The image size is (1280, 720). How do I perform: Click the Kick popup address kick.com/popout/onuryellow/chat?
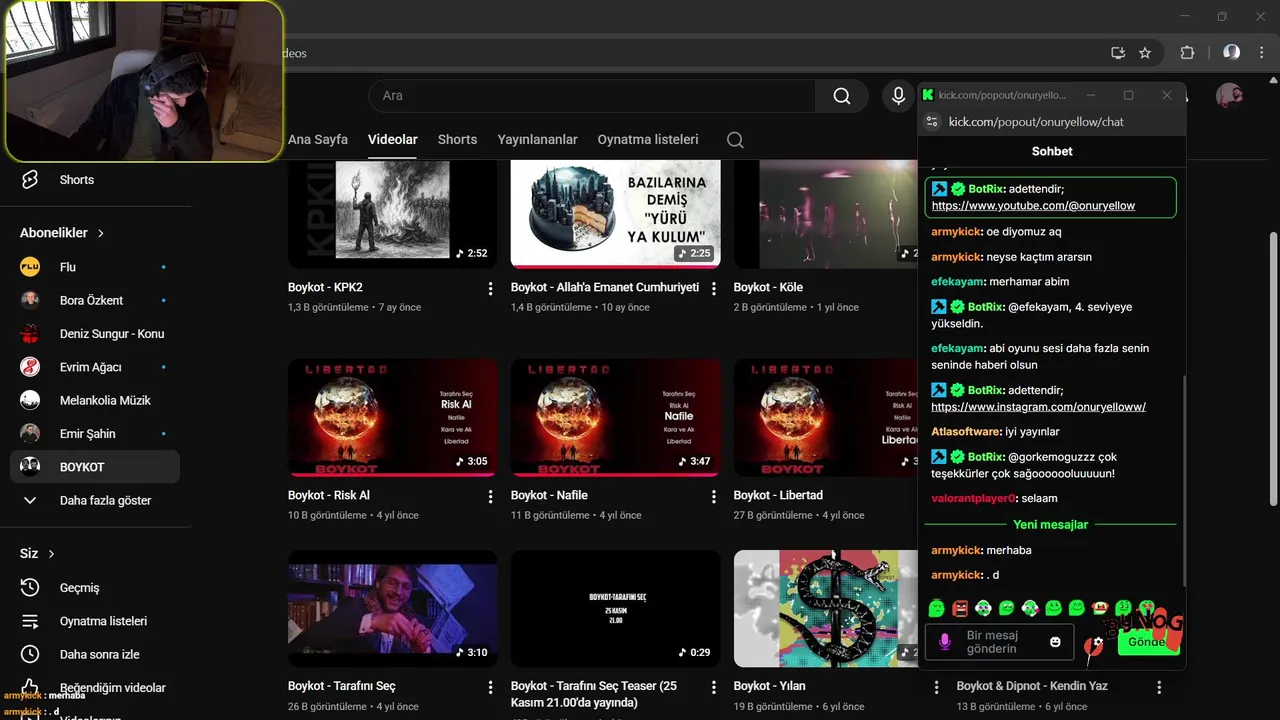[x=1036, y=122]
